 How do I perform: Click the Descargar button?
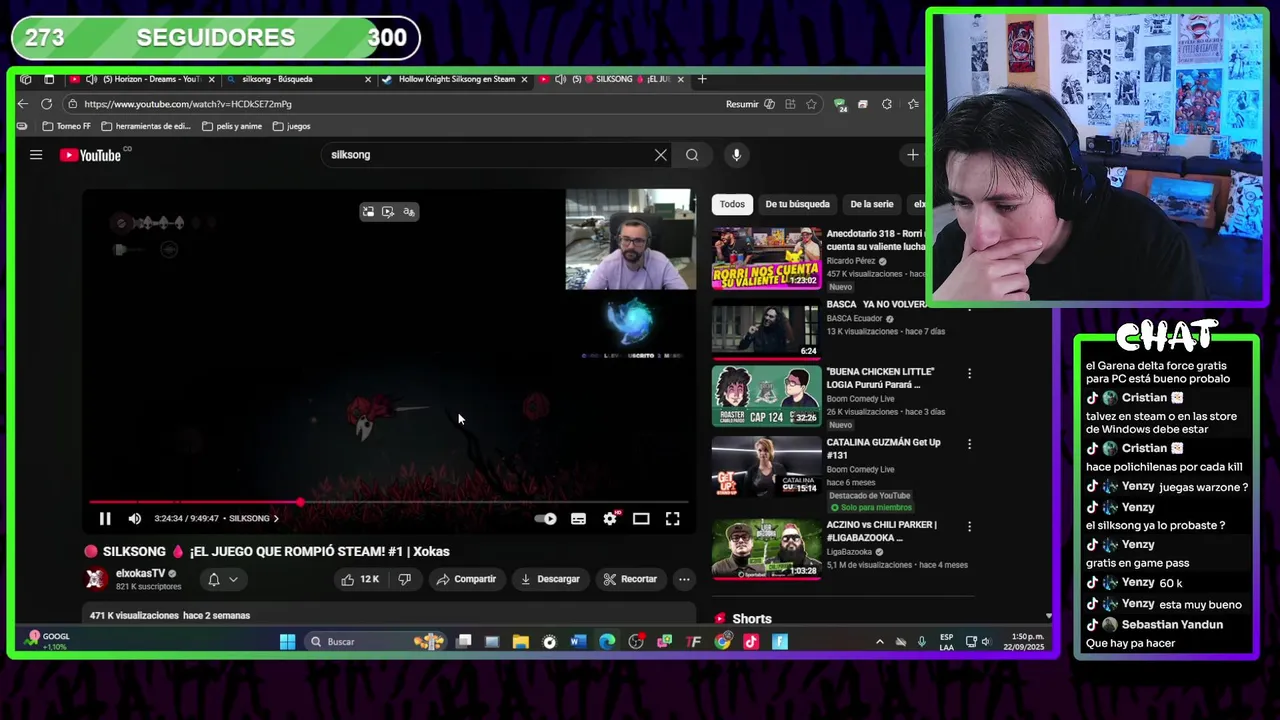pos(550,579)
